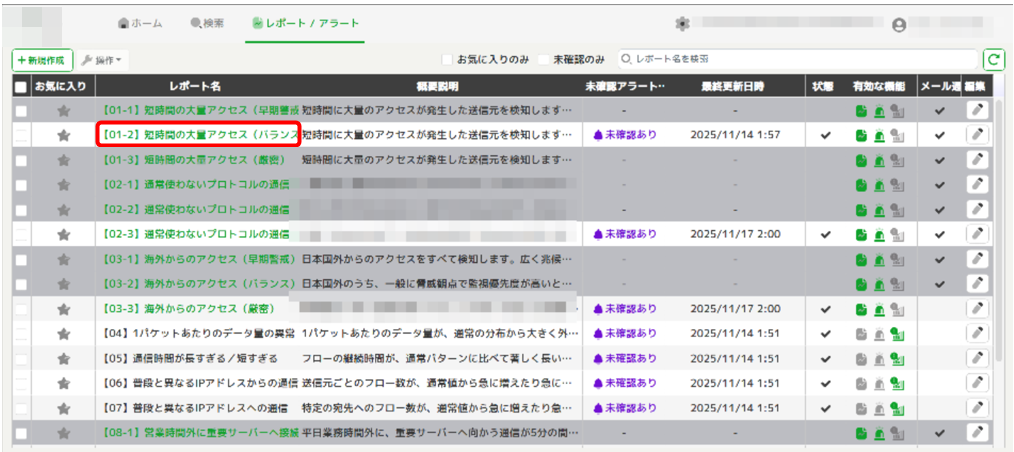The width and height of the screenshot is (1014, 452).
Task: Click green alert siren icon in row 【02-3】
Action: (x=879, y=235)
